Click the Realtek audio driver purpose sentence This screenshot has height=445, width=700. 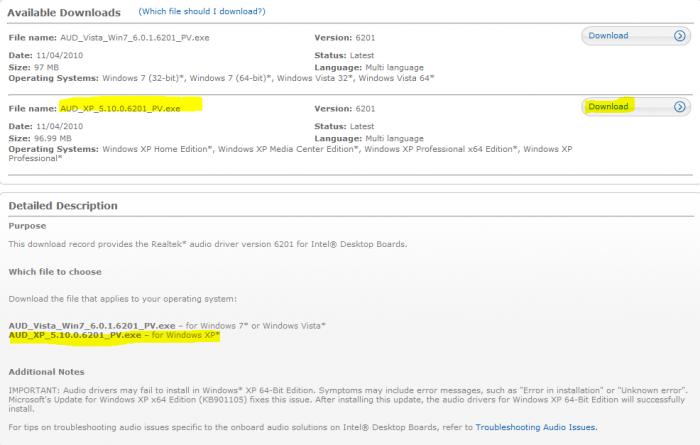208,244
